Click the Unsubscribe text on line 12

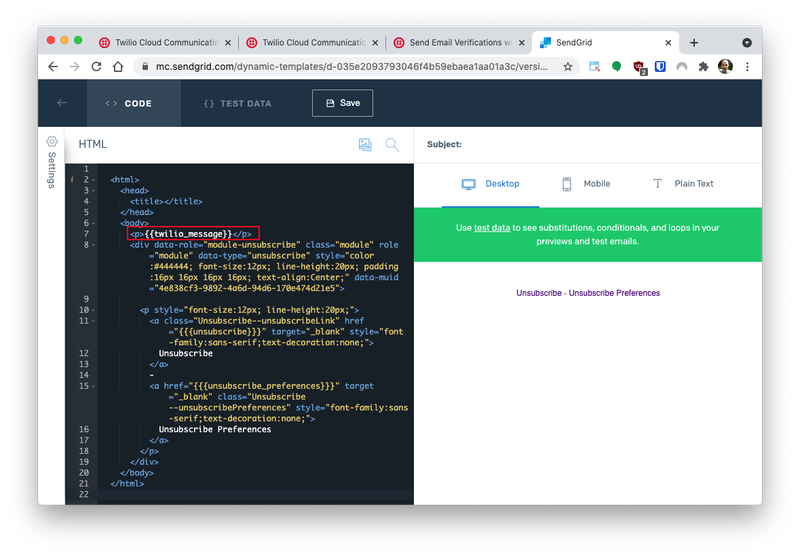186,354
